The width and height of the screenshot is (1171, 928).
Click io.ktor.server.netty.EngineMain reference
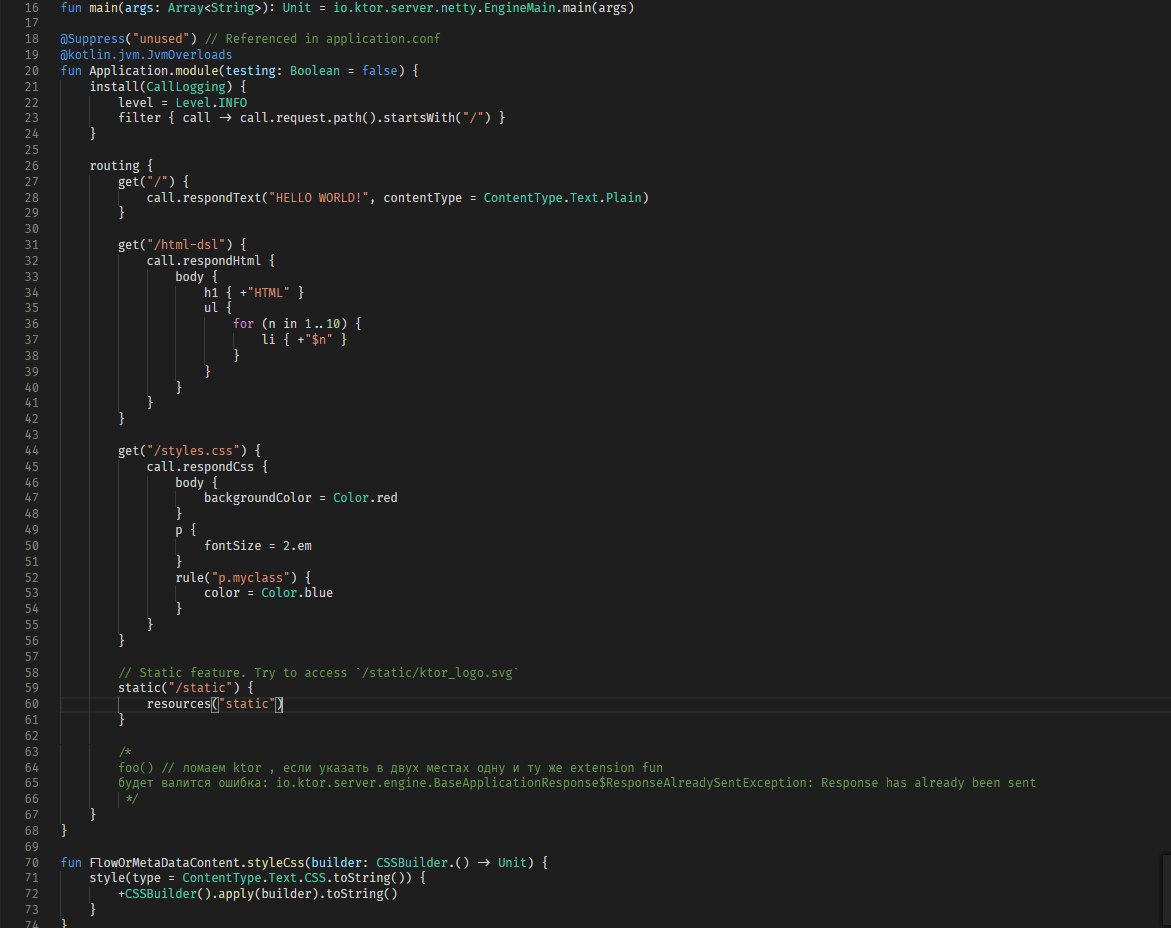[x=444, y=8]
